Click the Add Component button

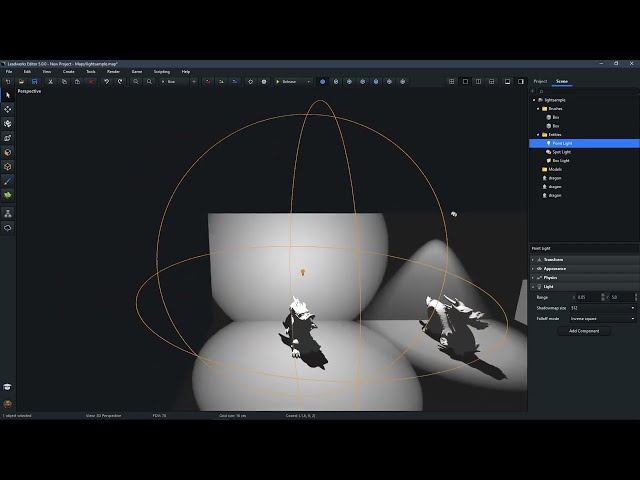point(584,331)
